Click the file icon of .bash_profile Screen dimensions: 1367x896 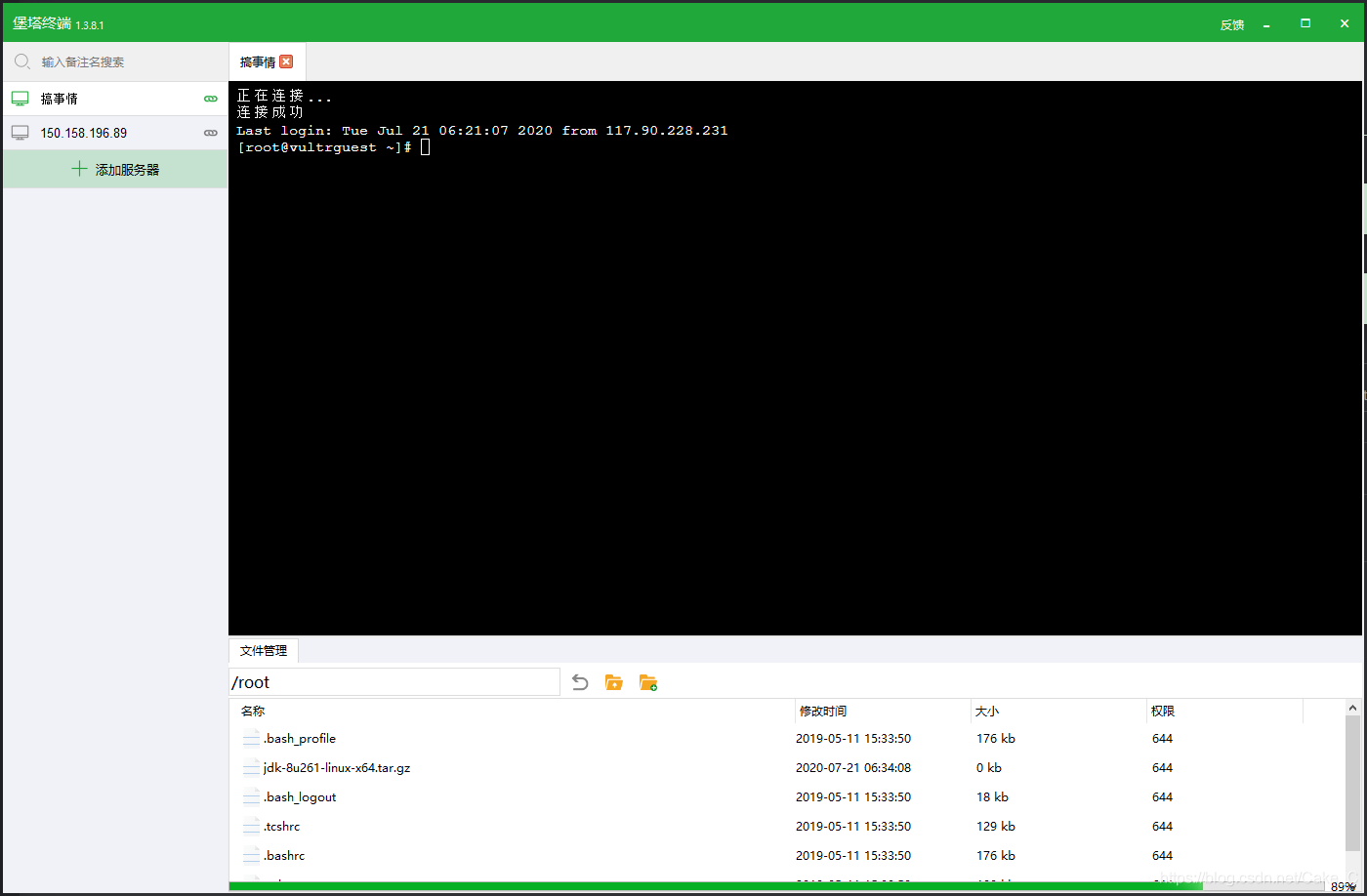[x=252, y=738]
